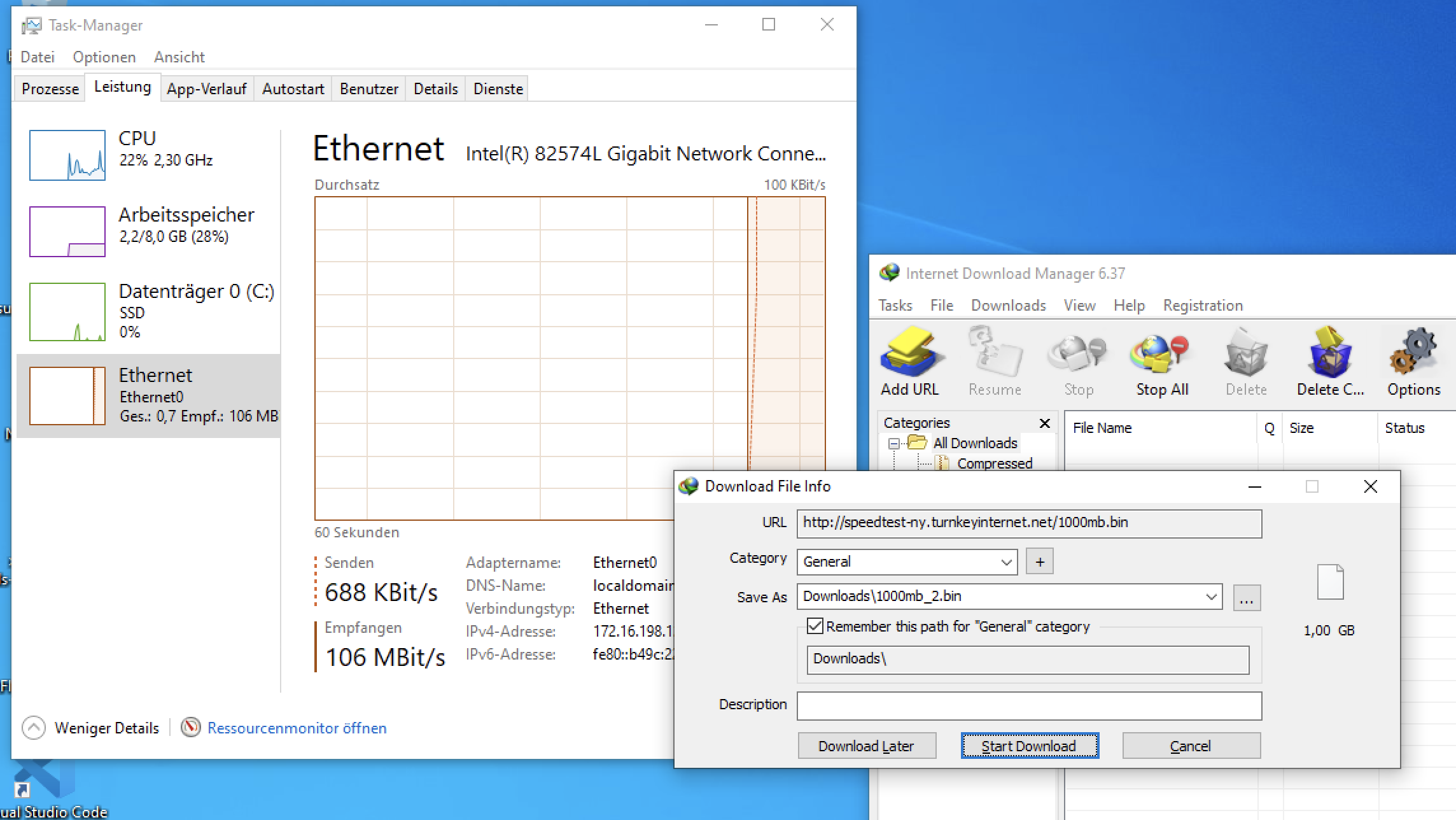Expand the Save As path dropdown
Image resolution: width=1456 pixels, height=820 pixels.
(x=1210, y=597)
